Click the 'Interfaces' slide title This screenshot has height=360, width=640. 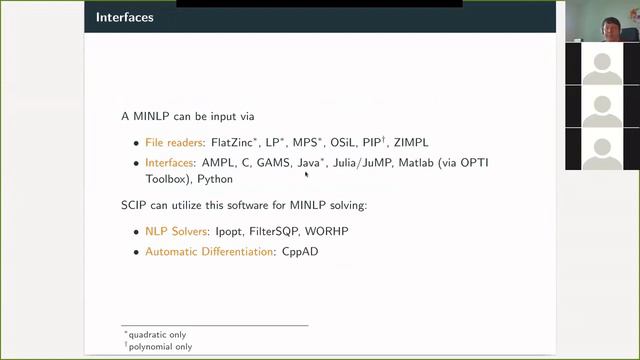tap(125, 17)
